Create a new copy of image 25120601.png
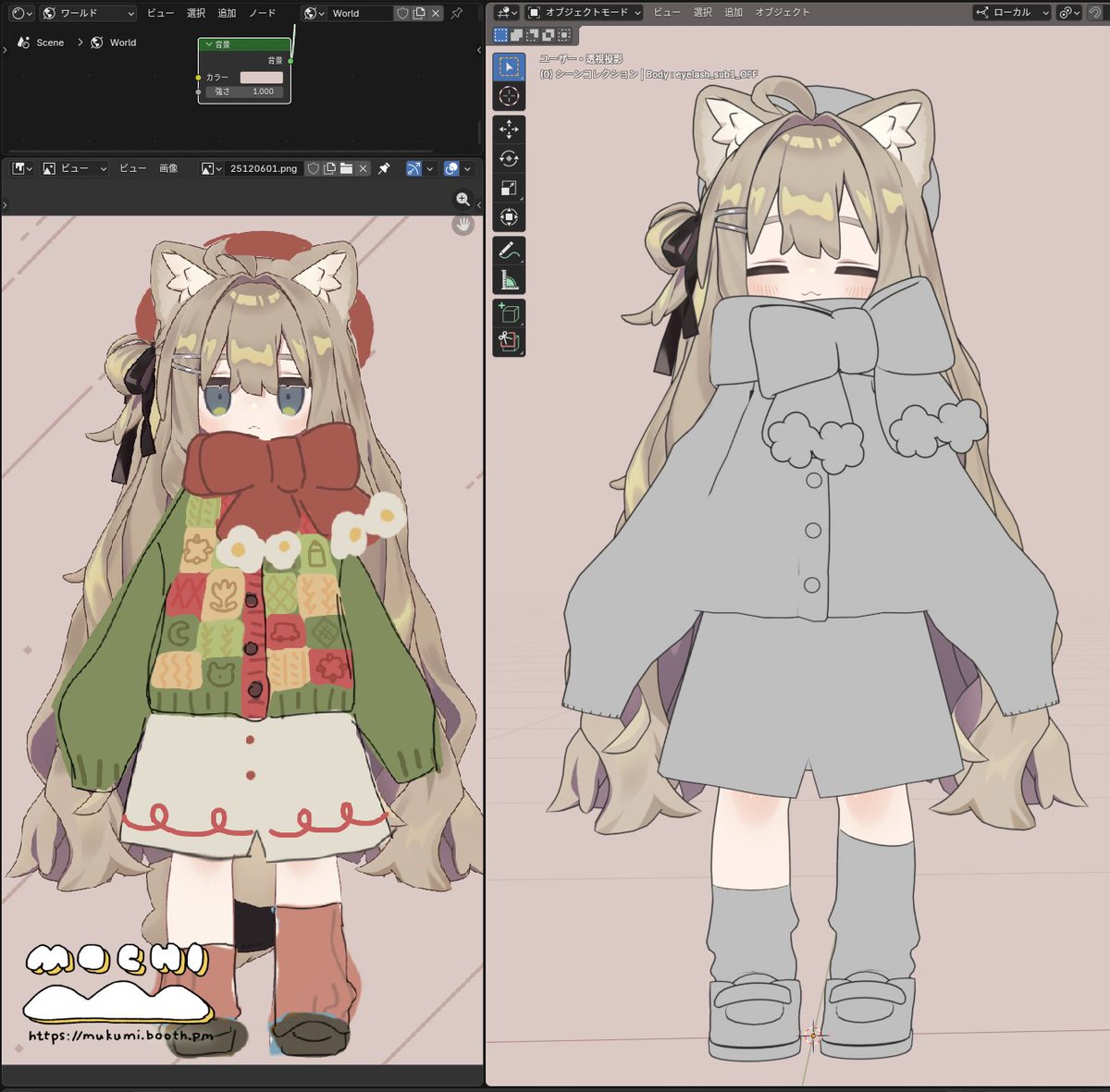 pos(329,168)
